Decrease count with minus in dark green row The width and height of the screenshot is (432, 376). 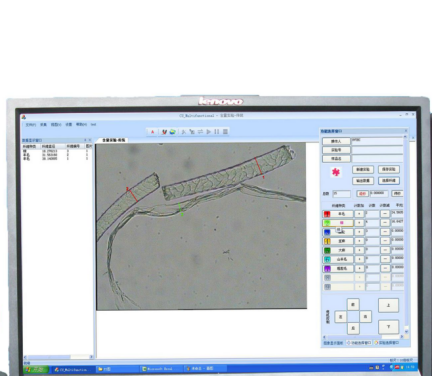pos(385,250)
